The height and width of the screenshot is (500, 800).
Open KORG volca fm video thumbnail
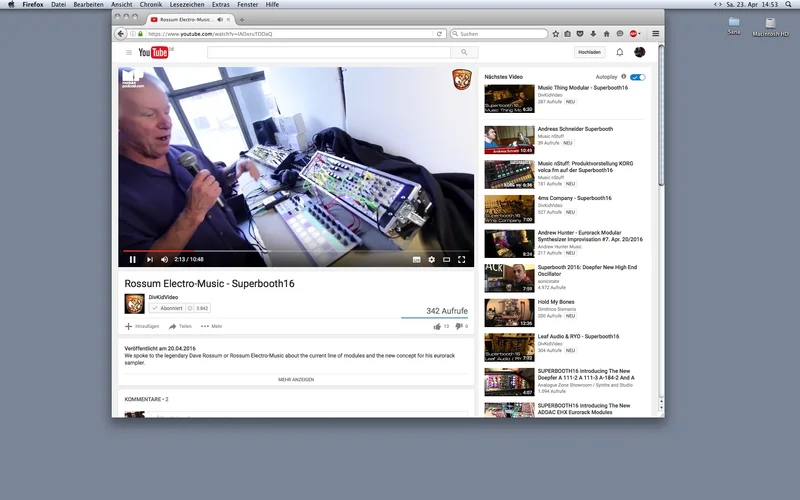coord(509,174)
